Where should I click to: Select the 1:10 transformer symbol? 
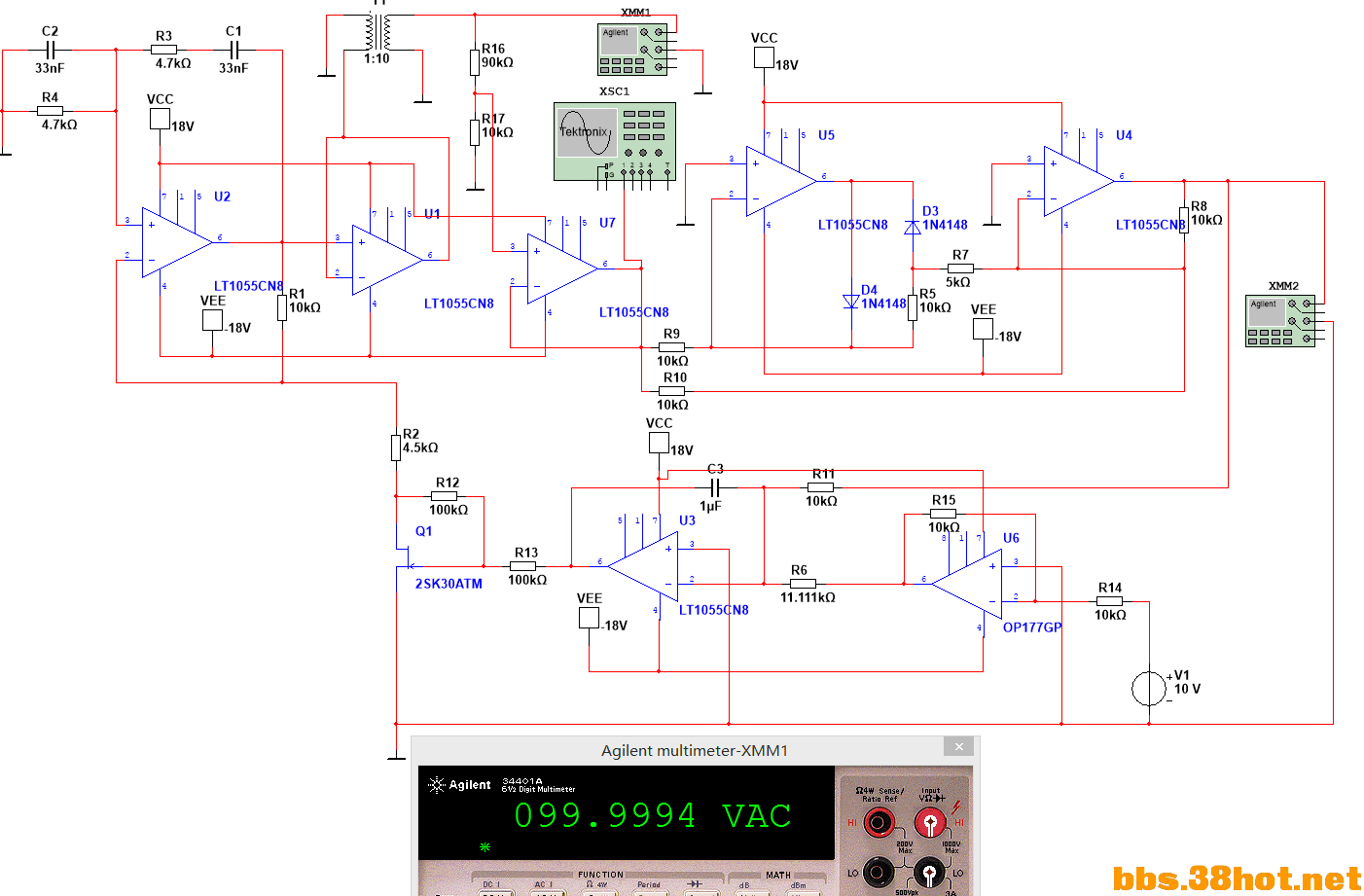378,31
